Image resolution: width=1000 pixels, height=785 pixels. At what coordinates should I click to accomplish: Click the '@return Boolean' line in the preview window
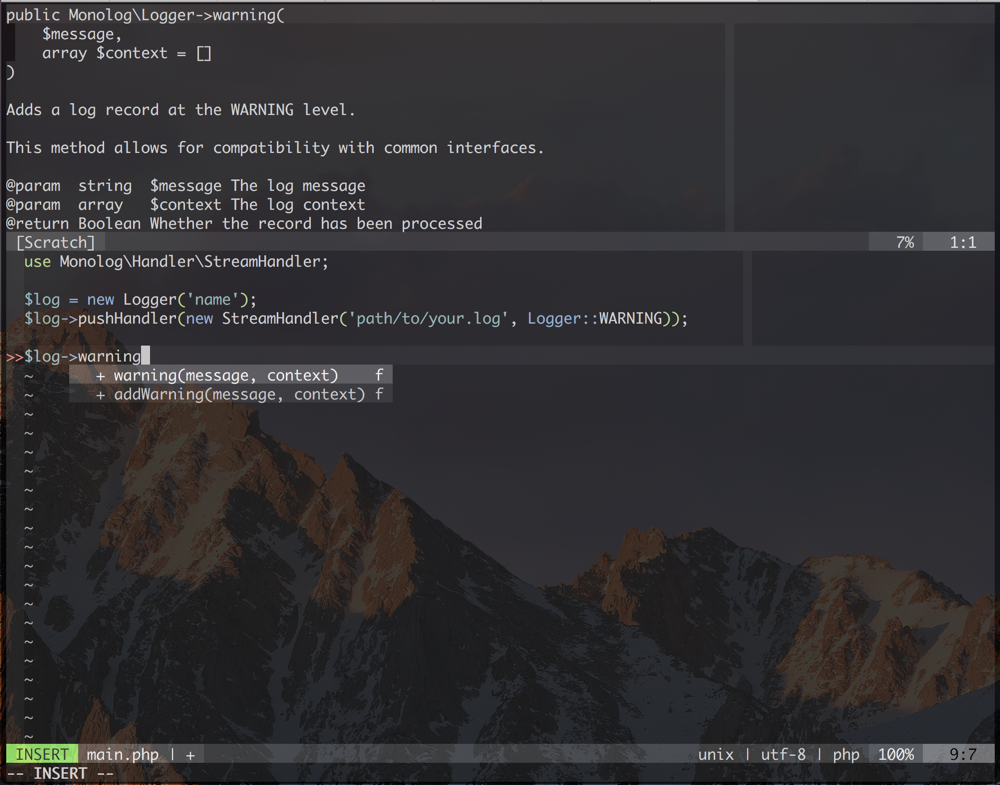tap(244, 224)
